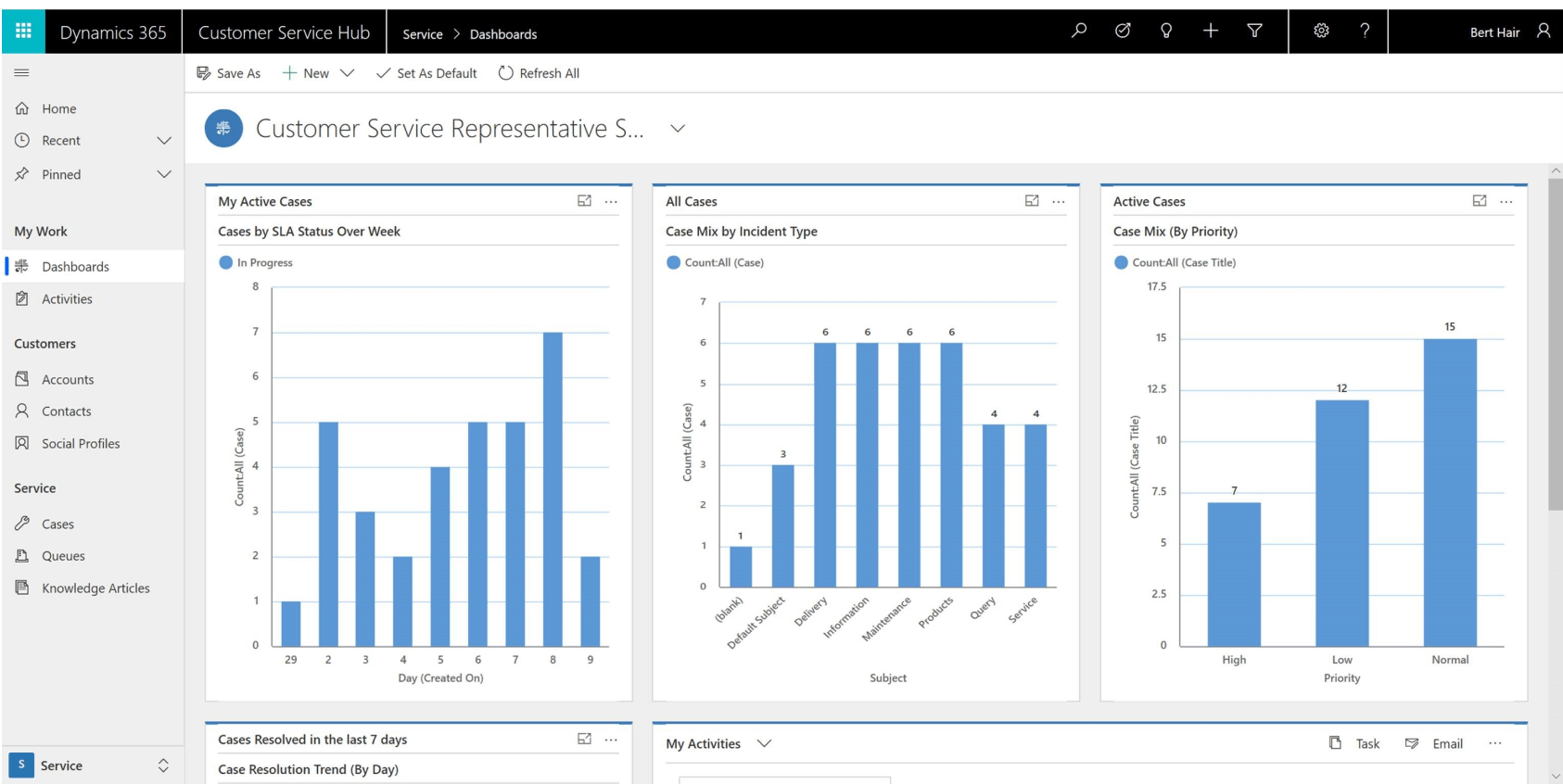1563x784 pixels.
Task: Toggle the In Progress legend series
Action: pyautogui.click(x=256, y=262)
